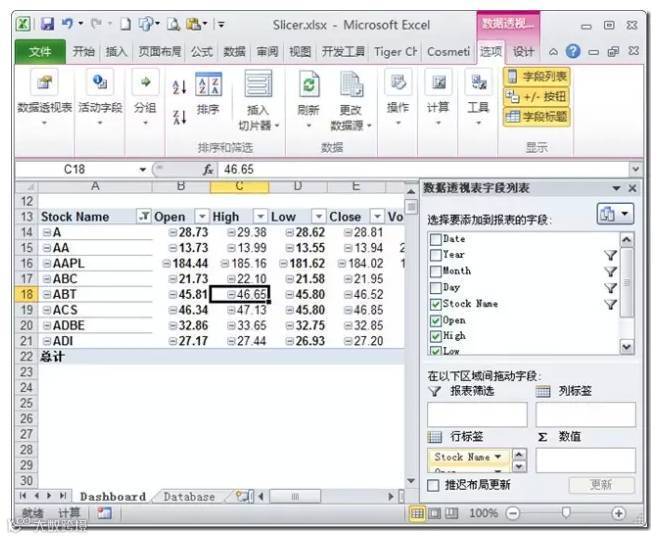Screen dimensions: 658x539
Task: Uncheck the High field checkbox
Action: [436, 336]
